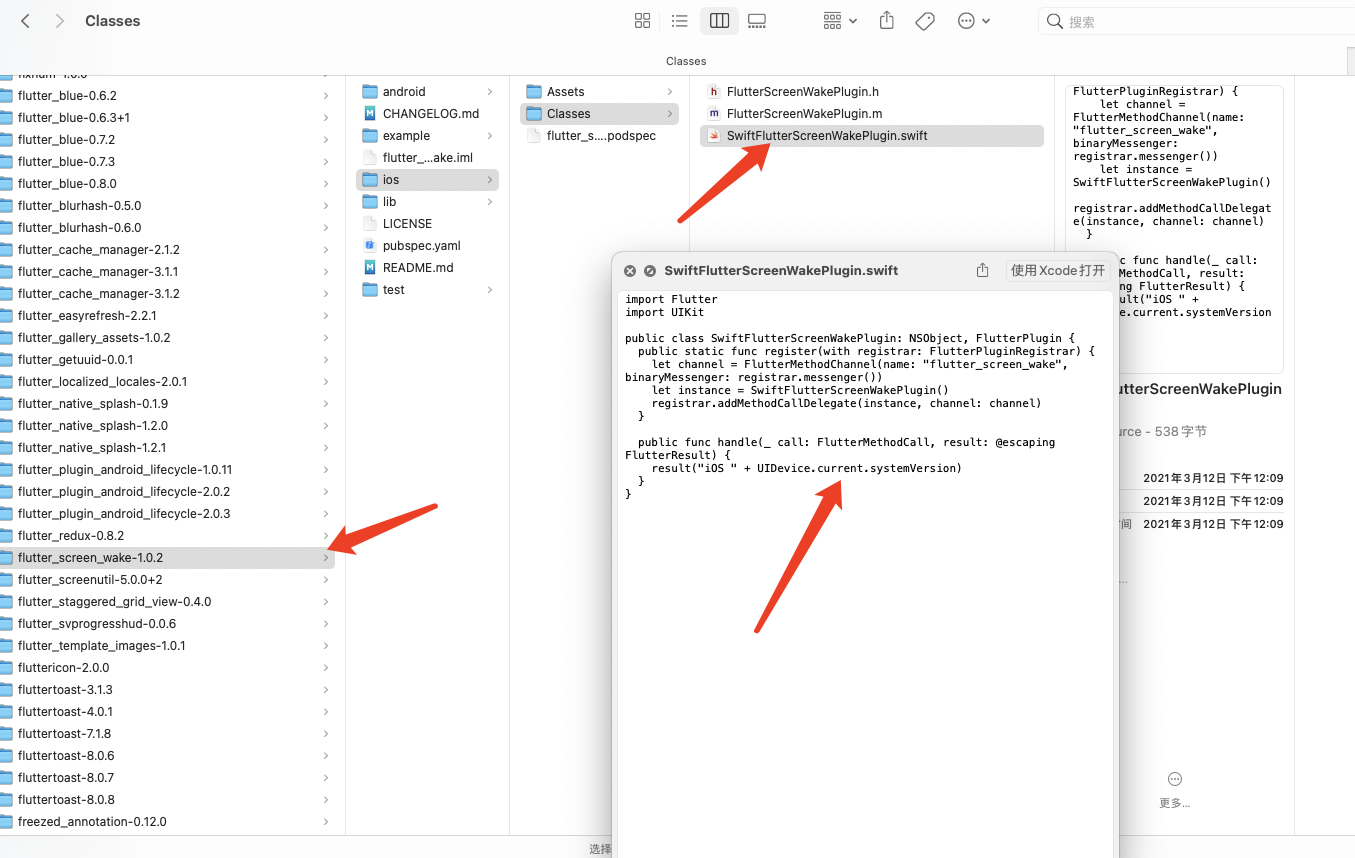Select flutter_svprogresshud-0.0.6 folder
This screenshot has width=1355, height=858.
coord(167,624)
